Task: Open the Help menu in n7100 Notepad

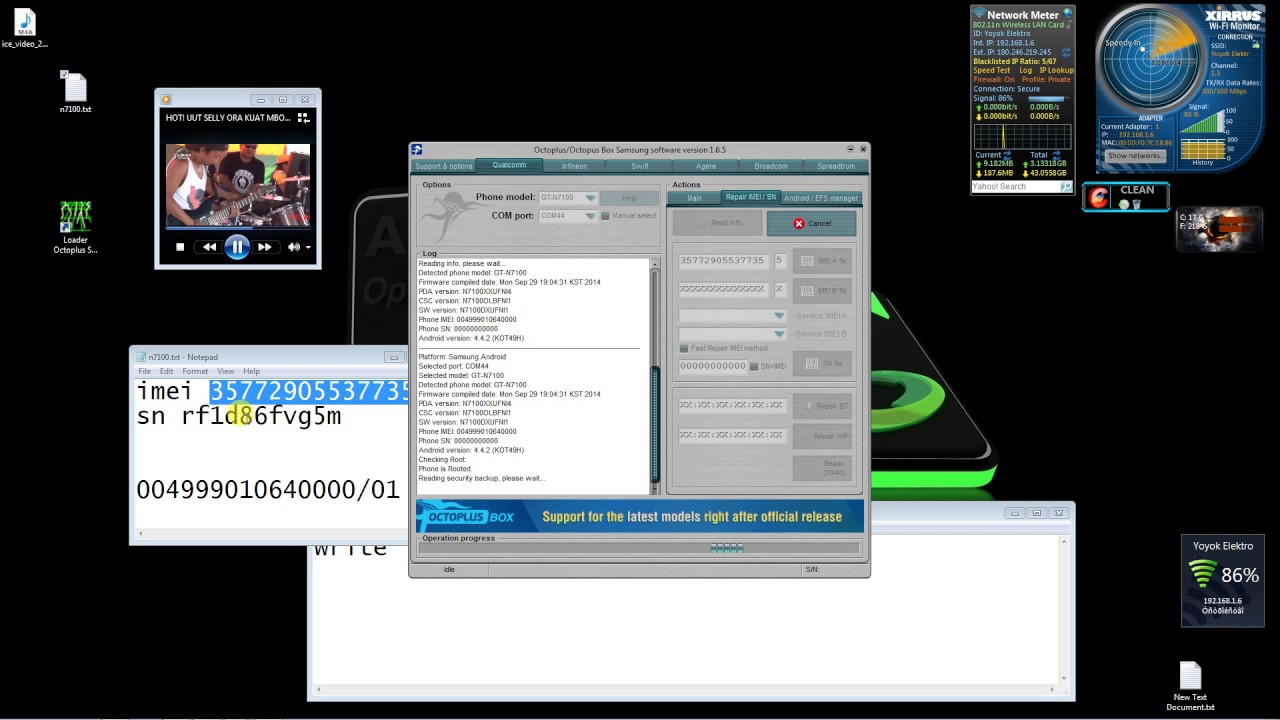Action: pos(251,371)
